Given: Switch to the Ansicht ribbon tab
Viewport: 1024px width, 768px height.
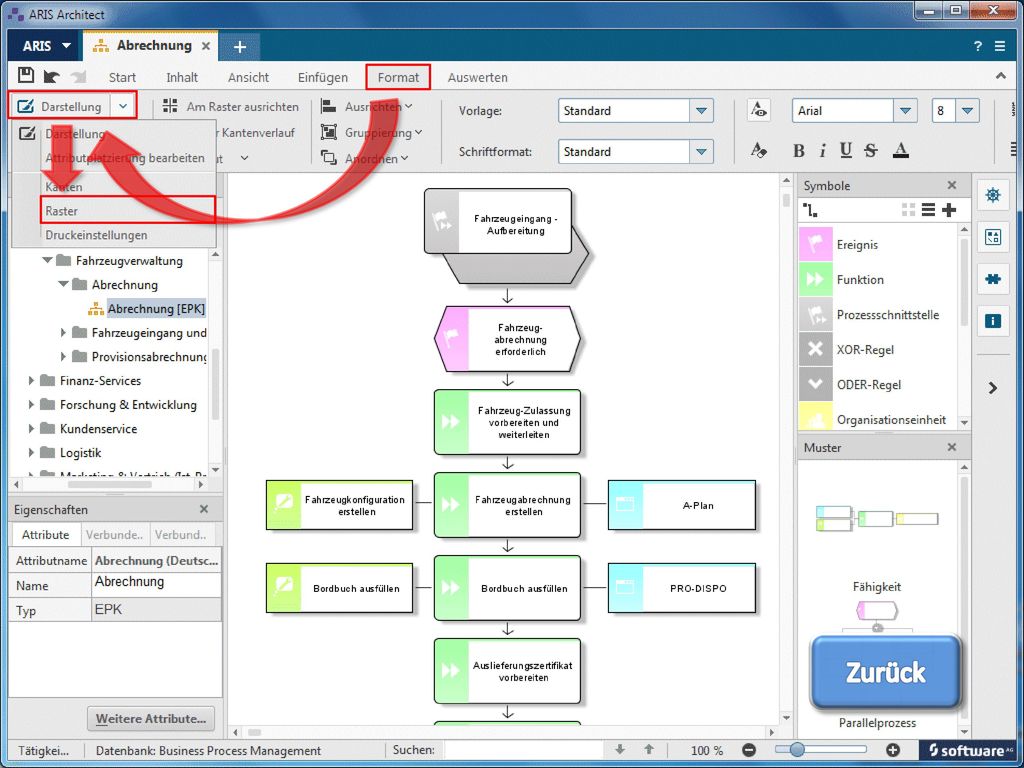Looking at the screenshot, I should 248,77.
